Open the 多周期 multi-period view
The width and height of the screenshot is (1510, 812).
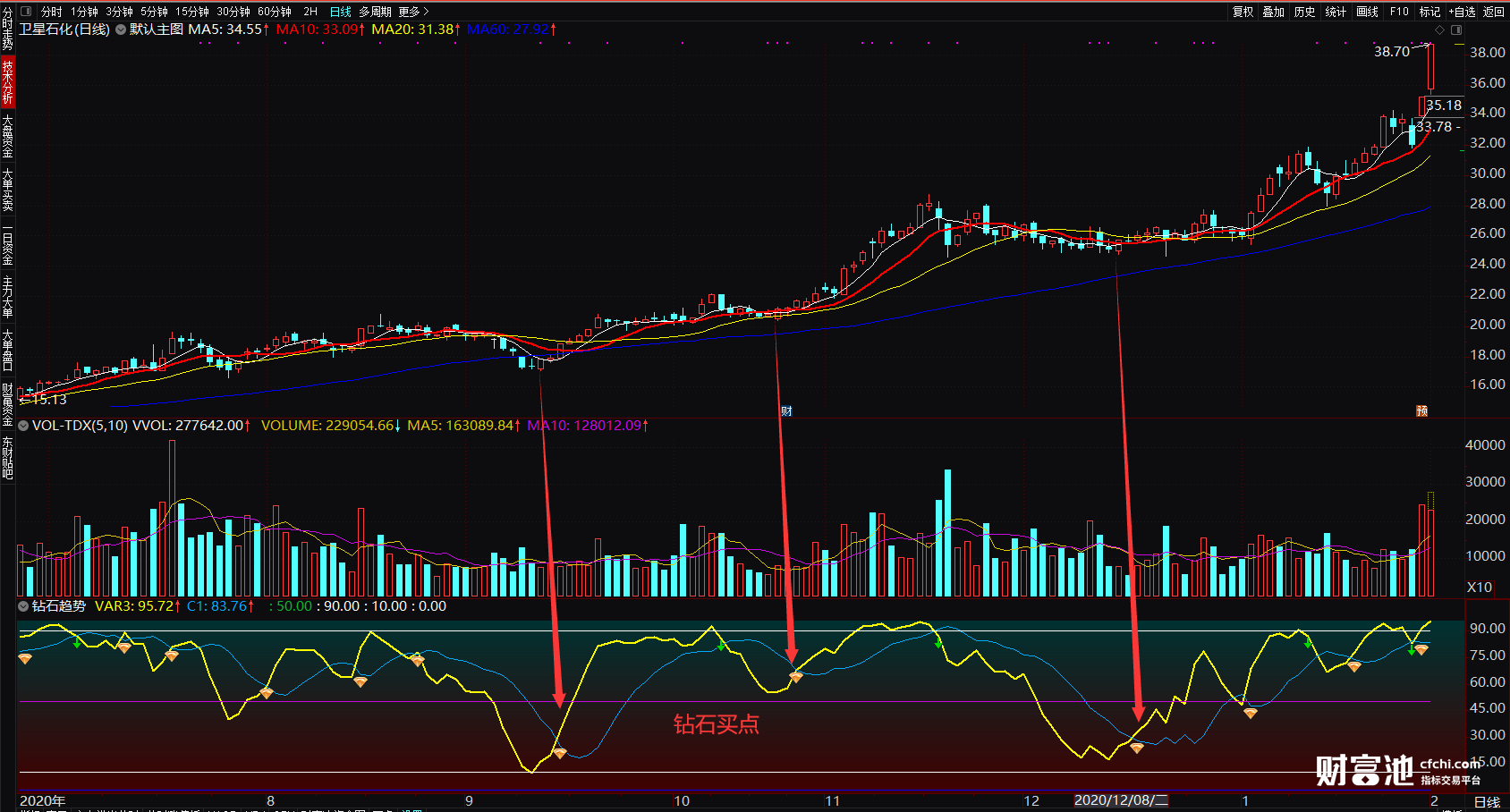[376, 12]
